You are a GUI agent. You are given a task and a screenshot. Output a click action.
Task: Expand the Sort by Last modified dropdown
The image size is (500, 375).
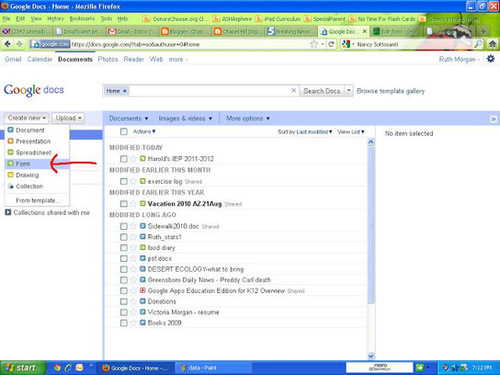click(305, 132)
